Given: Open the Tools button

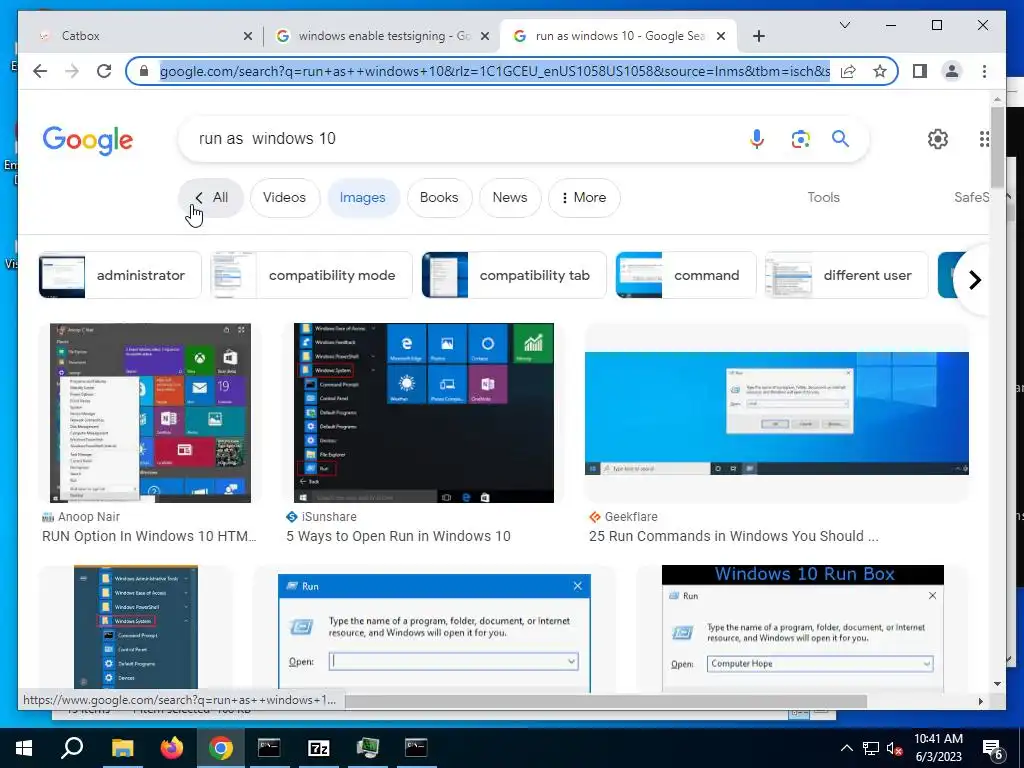Looking at the screenshot, I should tap(824, 197).
